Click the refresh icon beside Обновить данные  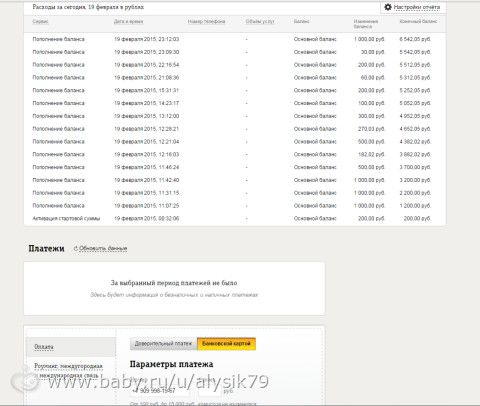[76, 248]
